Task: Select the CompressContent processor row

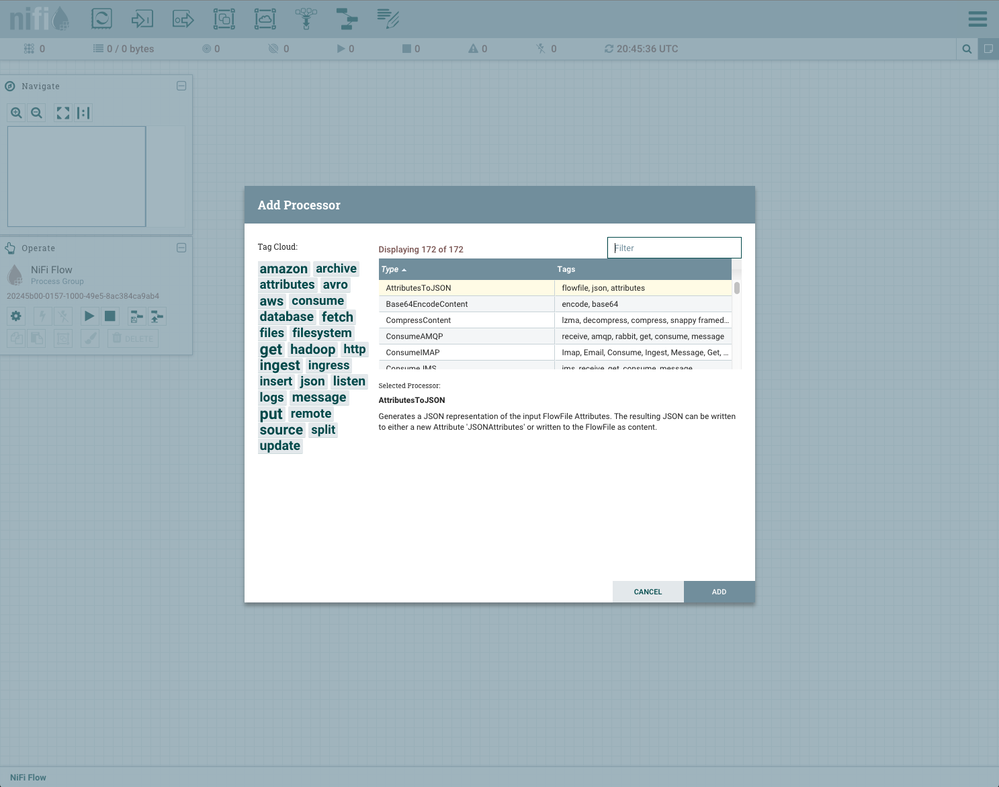Action: (555, 320)
